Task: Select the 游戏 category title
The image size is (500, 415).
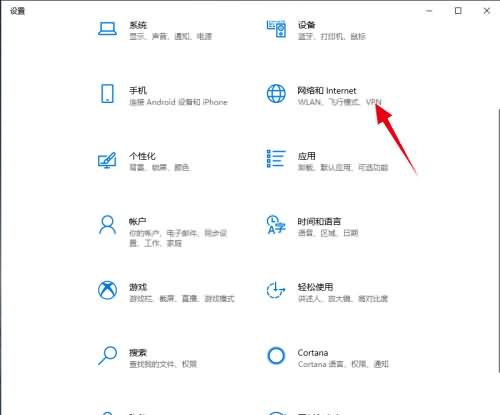Action: (x=138, y=287)
